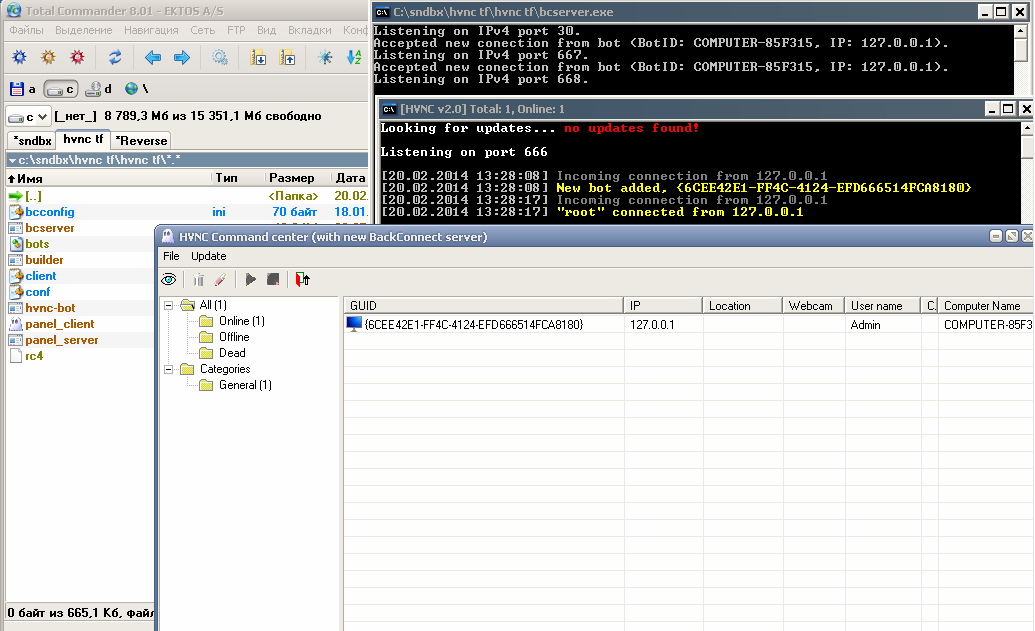Open the Вид menu
1035x631 pixels.
(267, 30)
